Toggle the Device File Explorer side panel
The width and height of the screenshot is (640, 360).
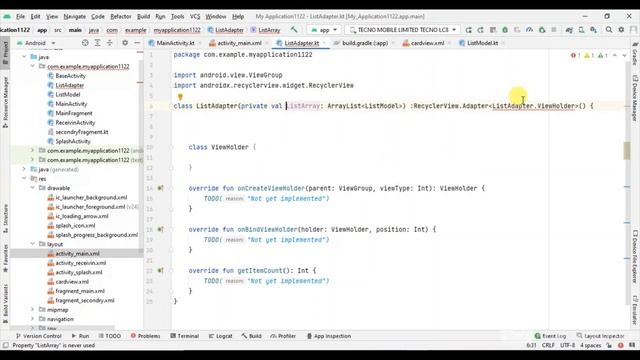pos(635,257)
